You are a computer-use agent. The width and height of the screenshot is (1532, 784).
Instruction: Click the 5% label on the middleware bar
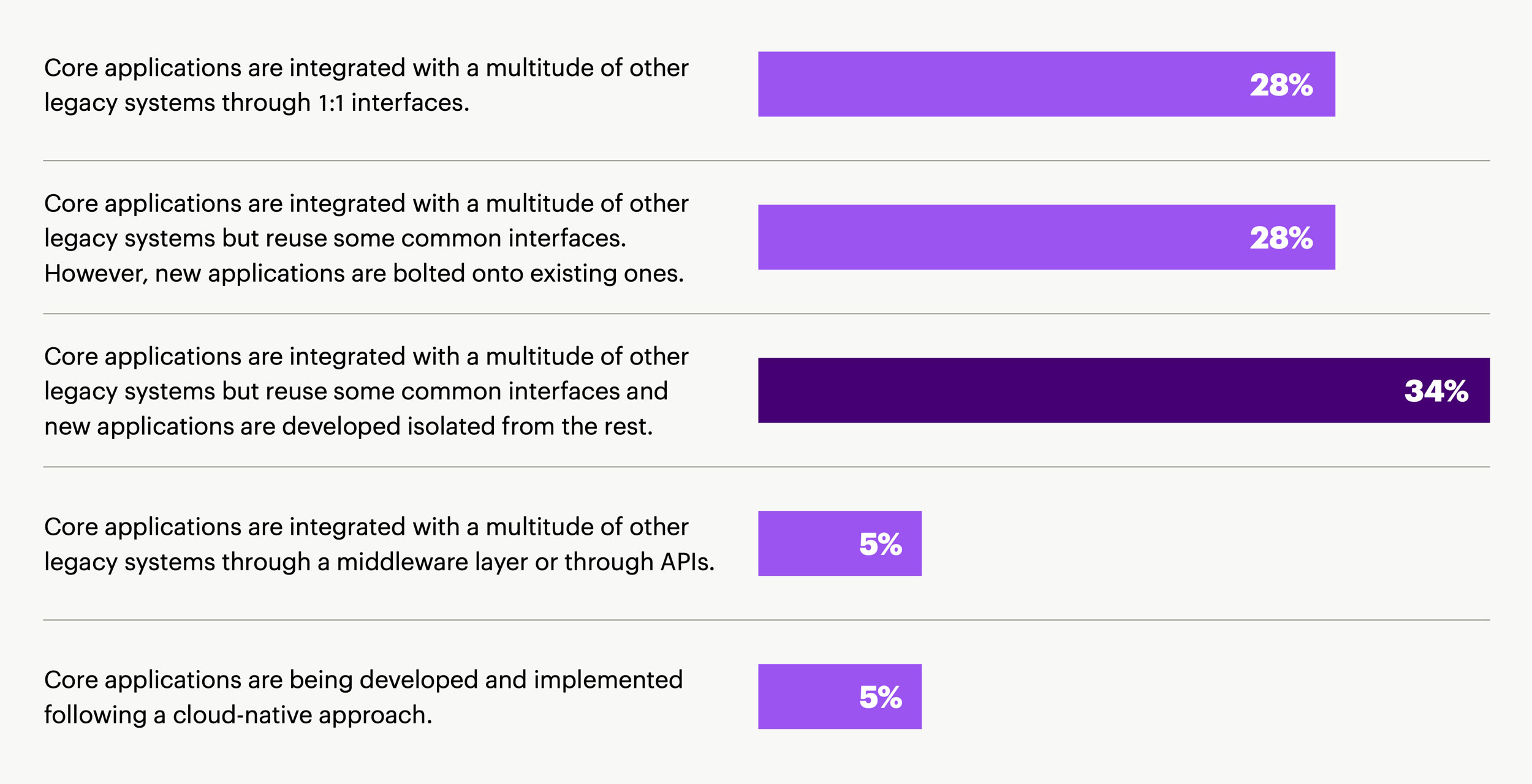click(881, 544)
